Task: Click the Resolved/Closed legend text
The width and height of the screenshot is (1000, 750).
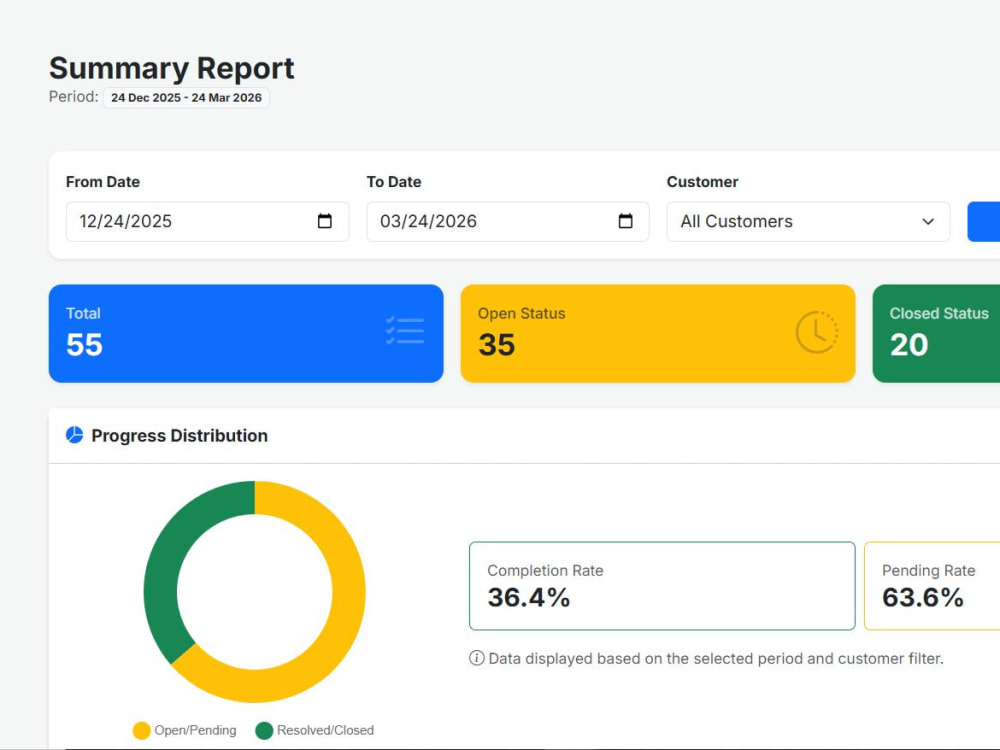Action: [x=325, y=730]
